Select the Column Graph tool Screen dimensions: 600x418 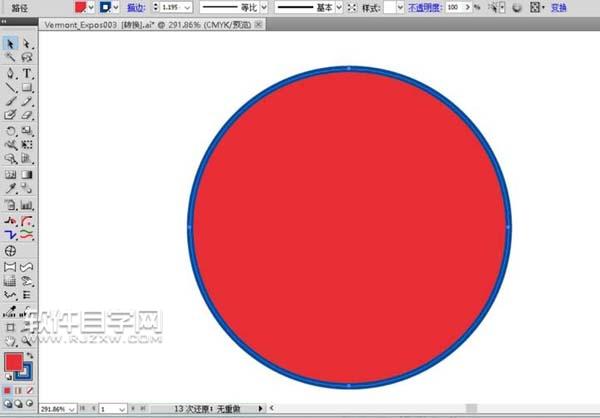(26, 205)
